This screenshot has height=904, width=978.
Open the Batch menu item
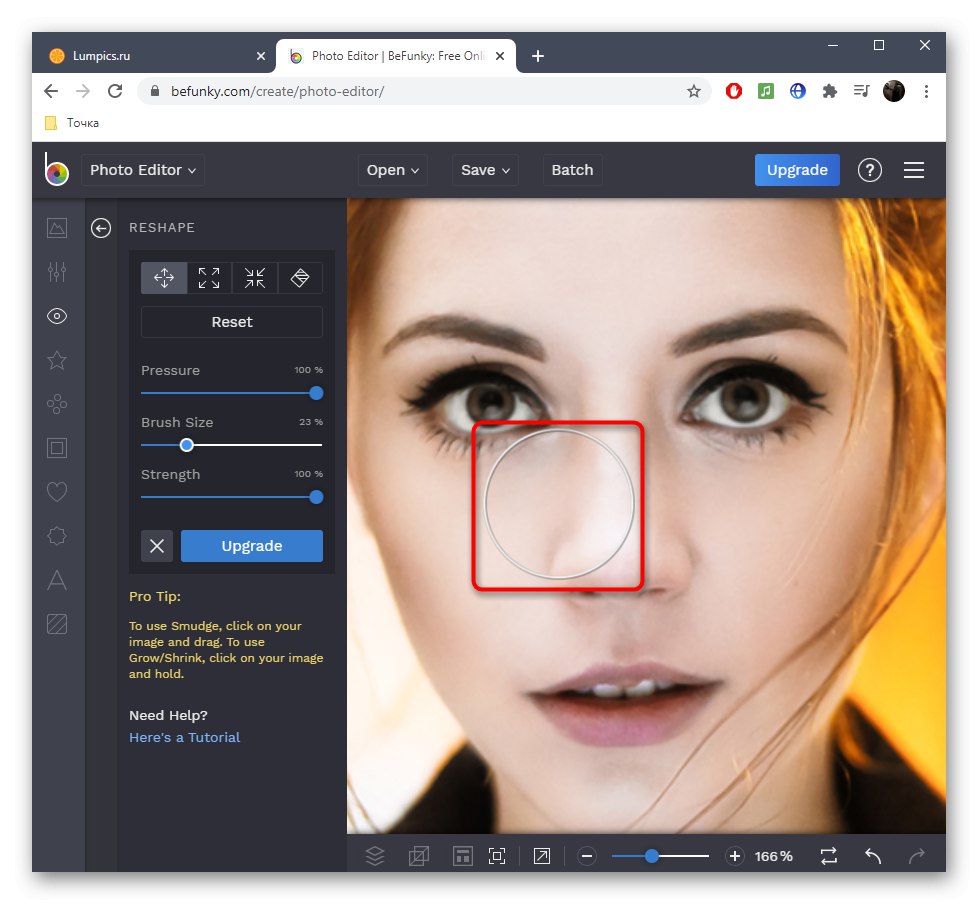point(572,170)
